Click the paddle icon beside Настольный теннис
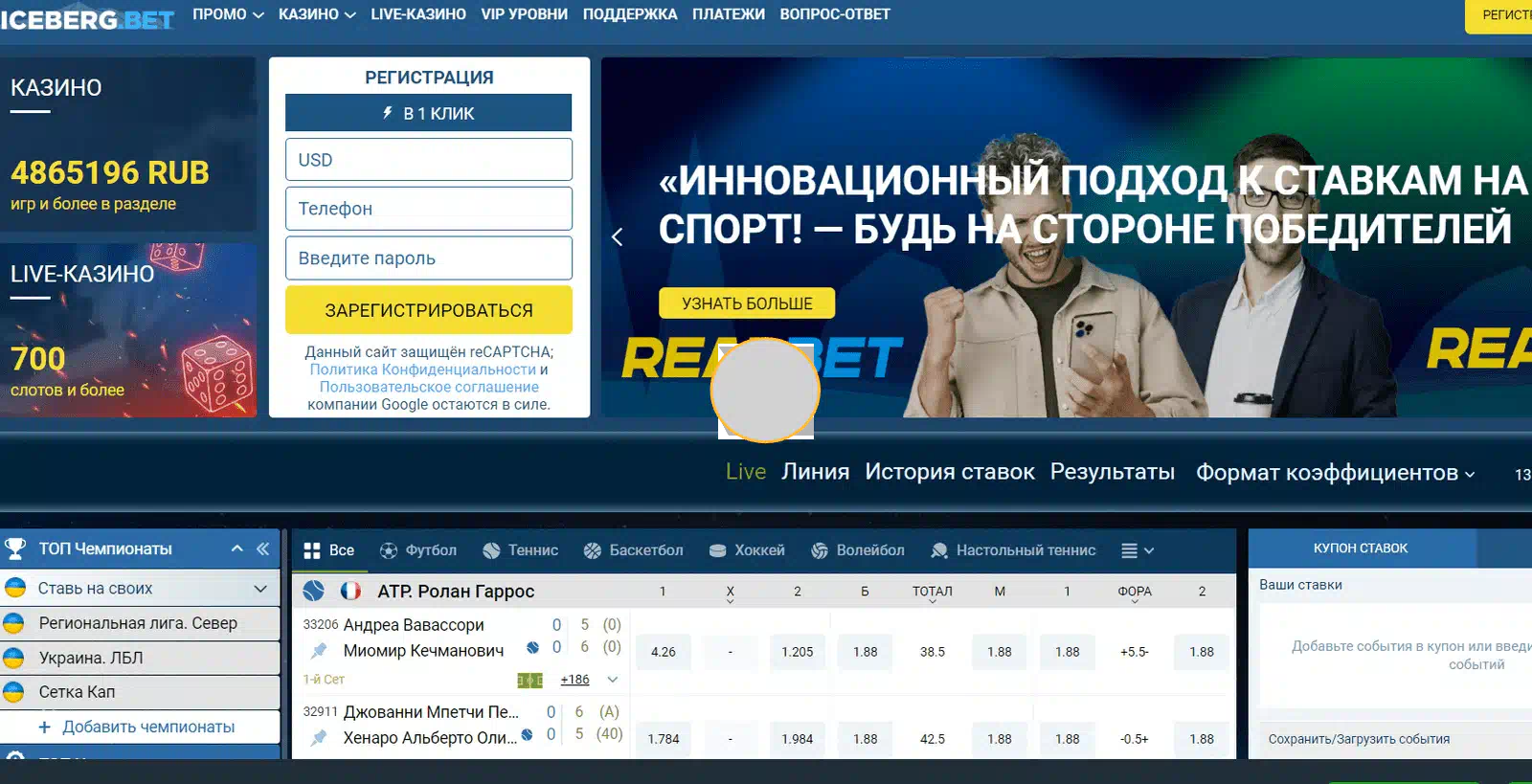 point(939,550)
